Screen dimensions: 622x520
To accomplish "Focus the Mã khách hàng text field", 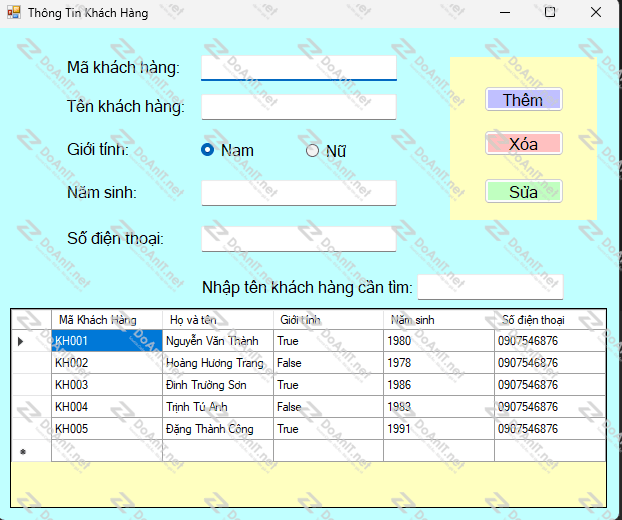I will (299, 68).
